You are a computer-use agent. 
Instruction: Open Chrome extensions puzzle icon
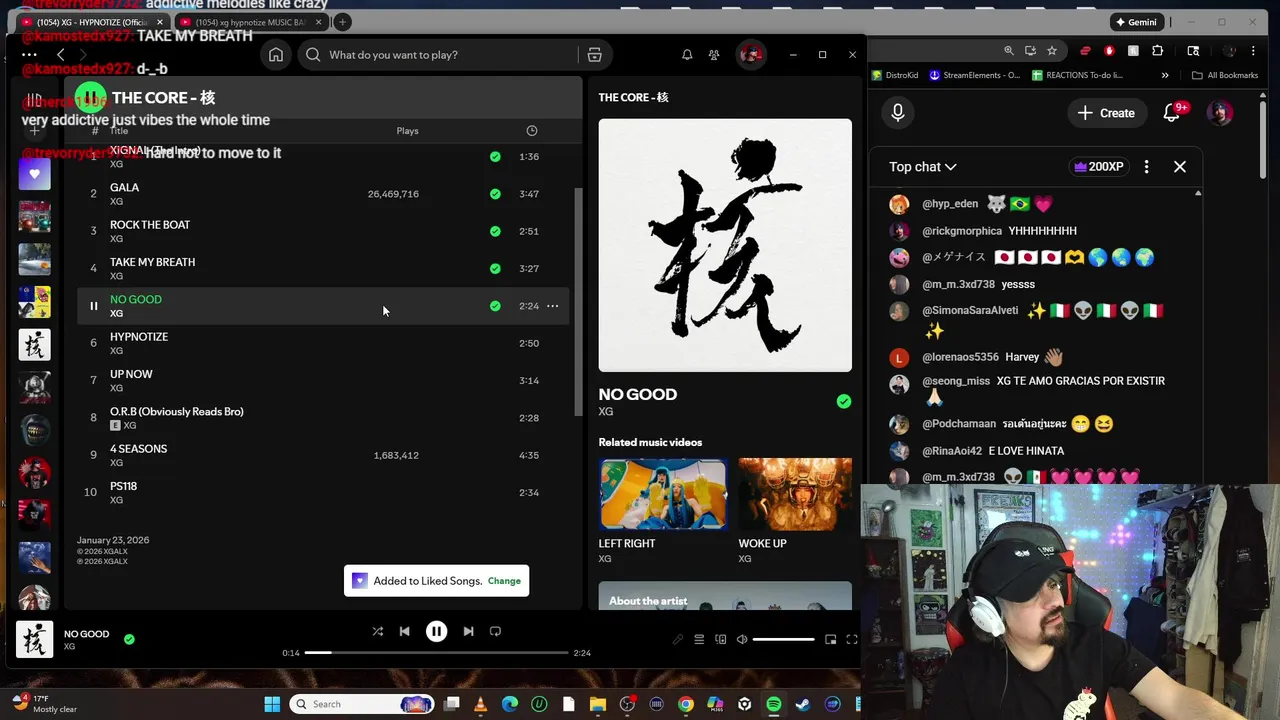(x=1158, y=50)
